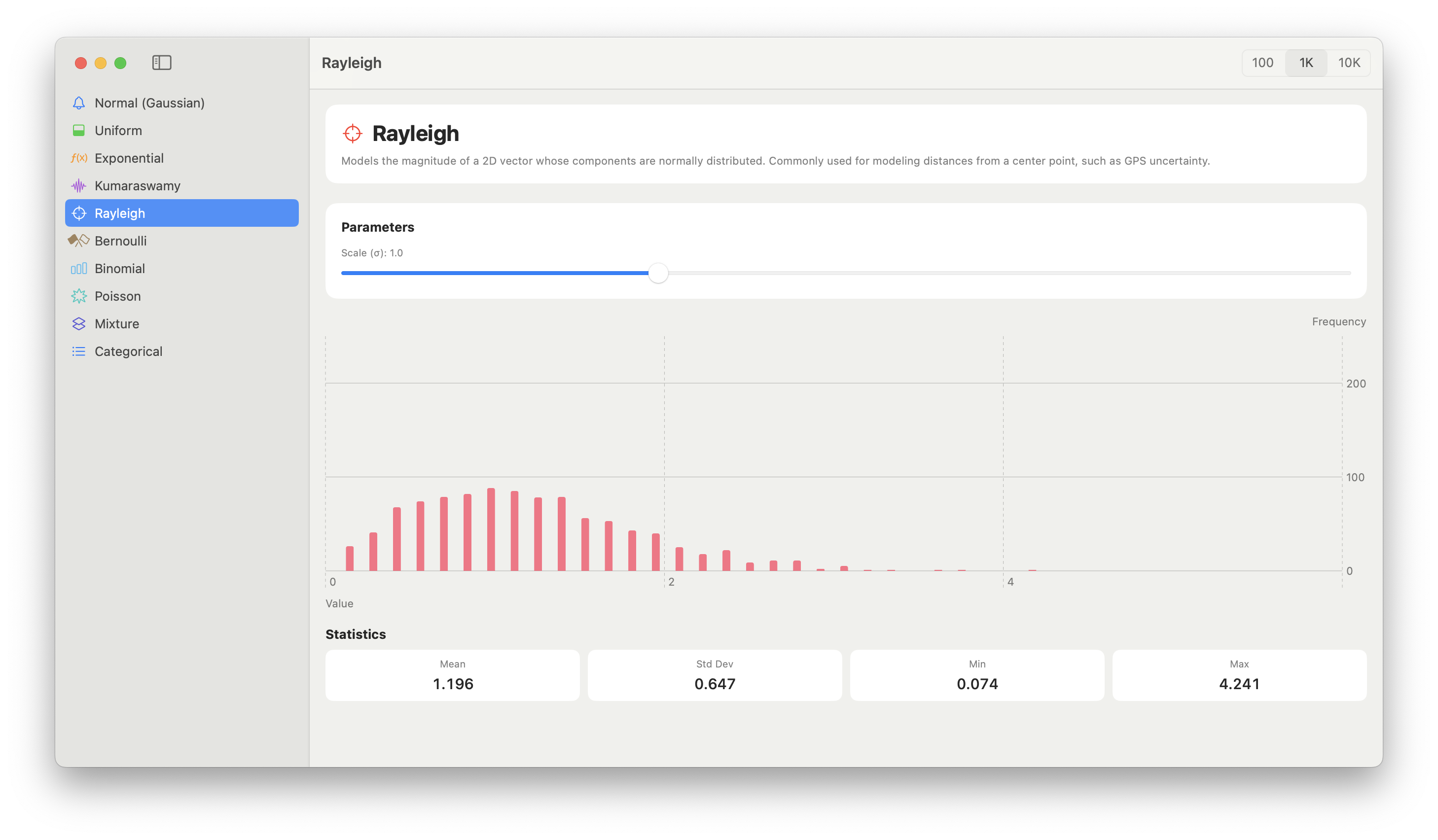Click the green Uniform icon
This screenshot has height=840, width=1438.
(79, 131)
